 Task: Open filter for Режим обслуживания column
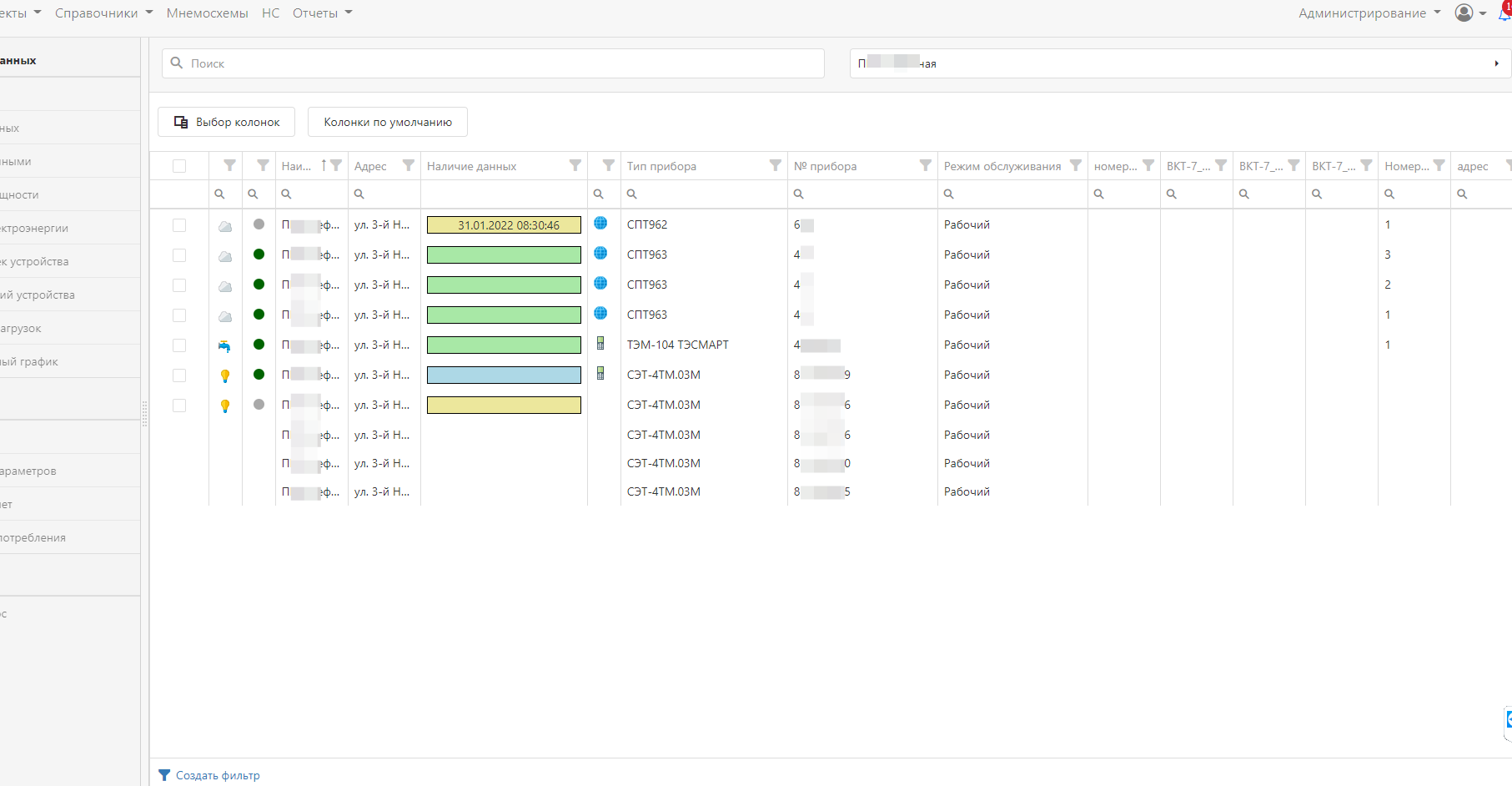tap(1075, 165)
